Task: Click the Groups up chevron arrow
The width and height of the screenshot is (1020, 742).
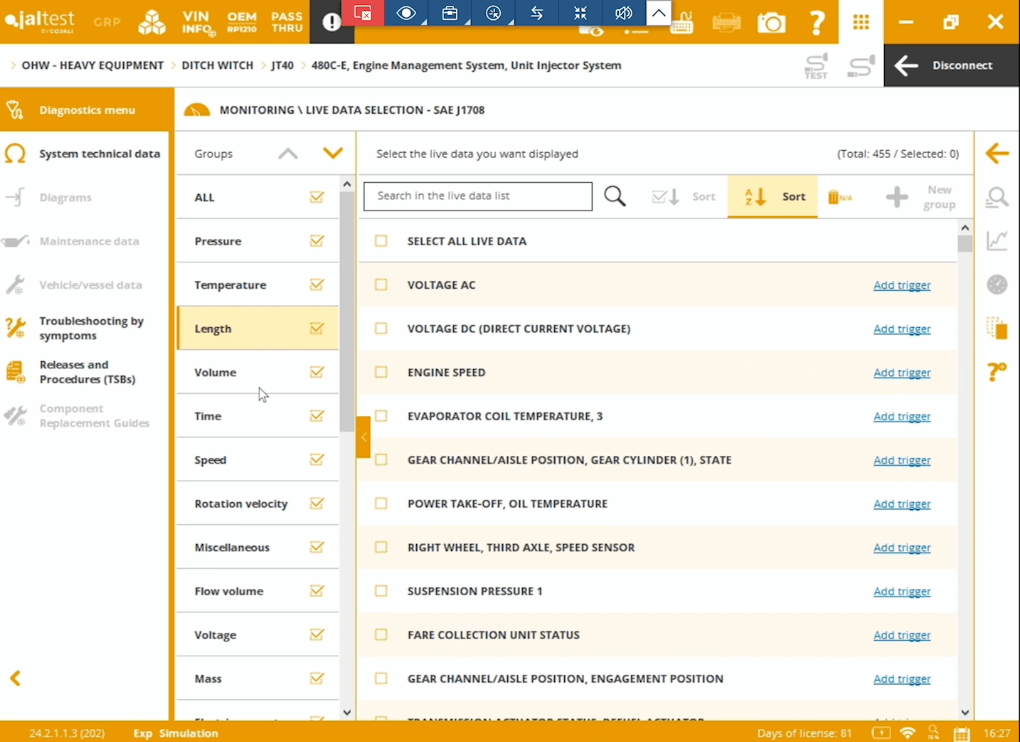Action: 288,154
